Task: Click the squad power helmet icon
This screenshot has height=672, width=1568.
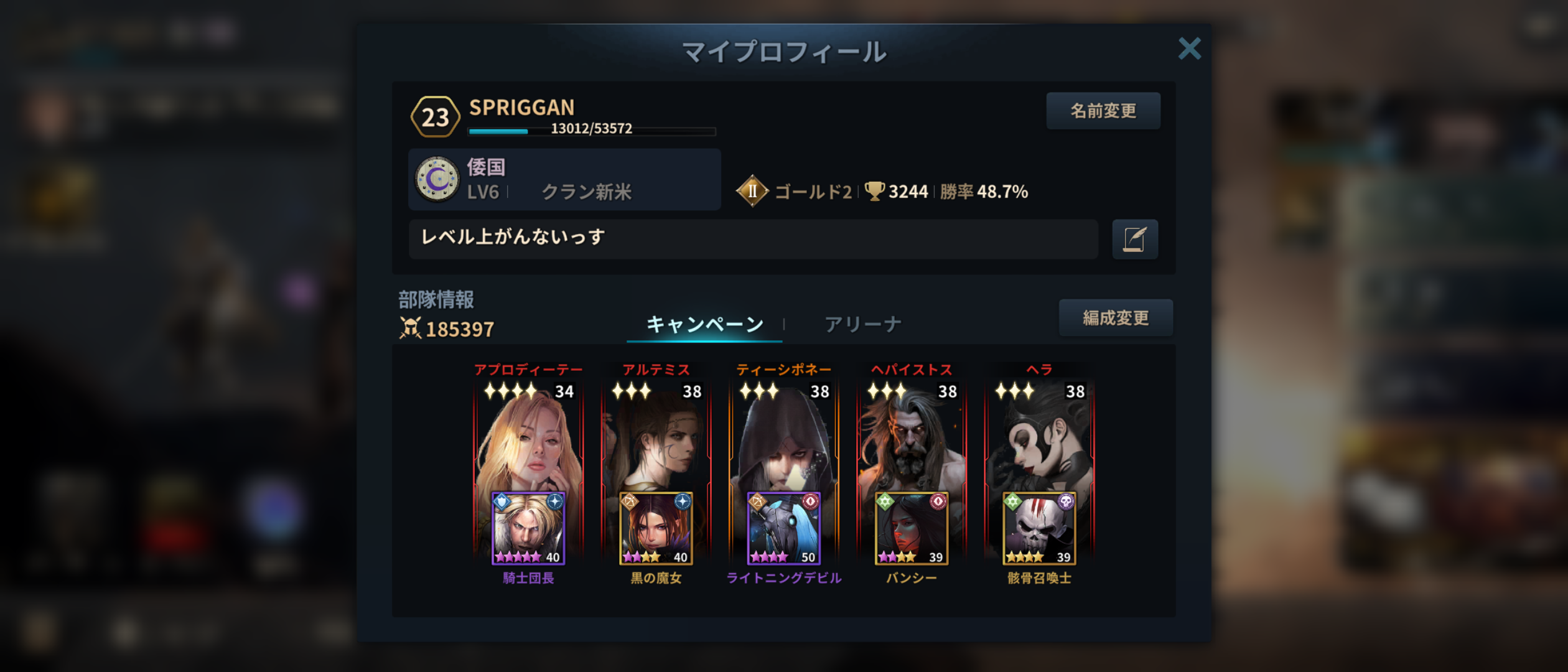Action: click(x=410, y=328)
